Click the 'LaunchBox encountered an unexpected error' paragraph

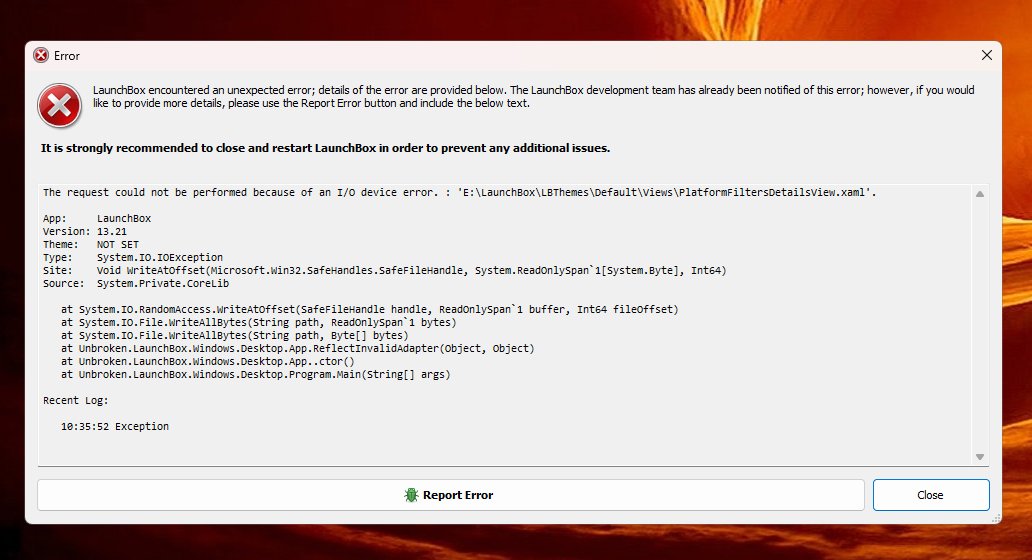tap(534, 97)
